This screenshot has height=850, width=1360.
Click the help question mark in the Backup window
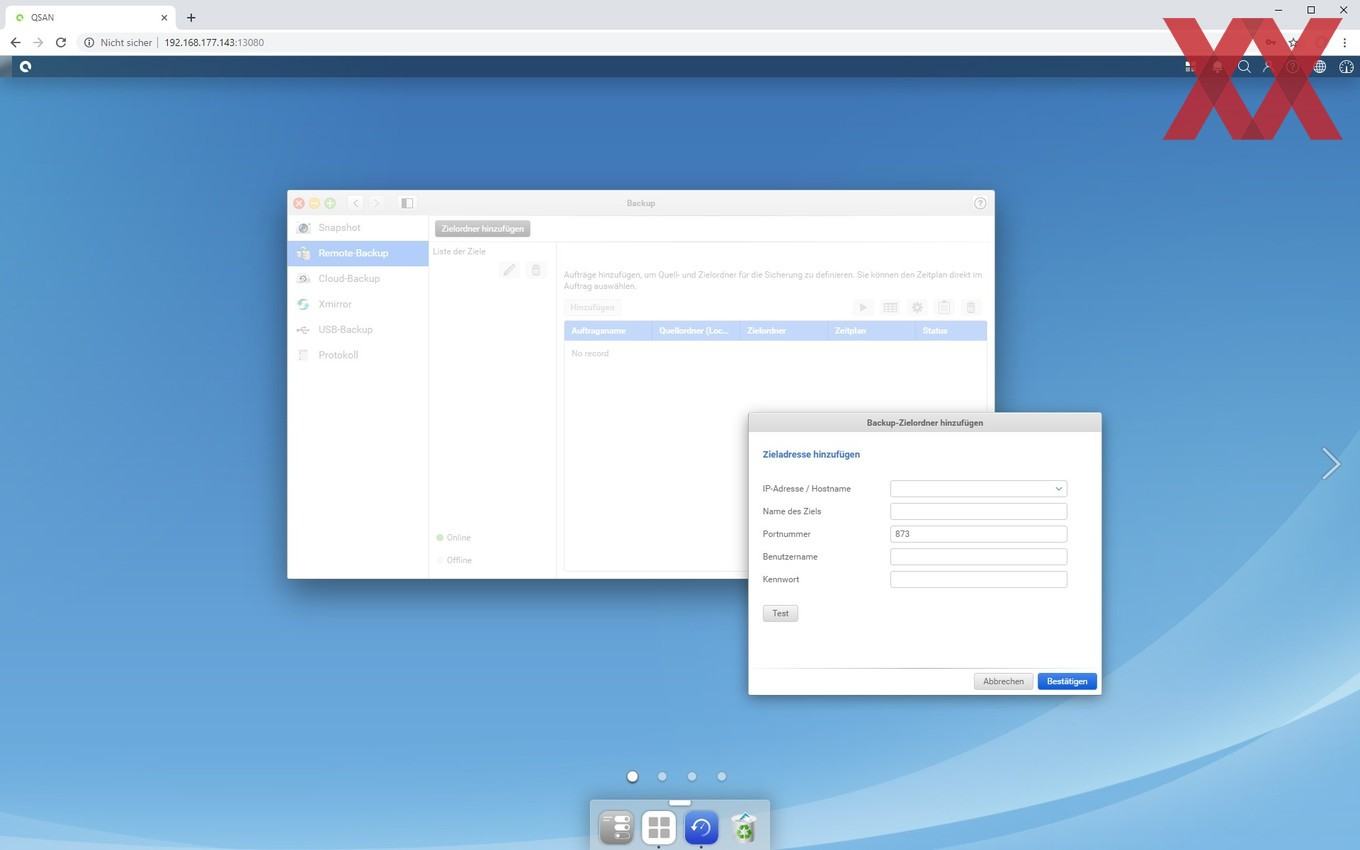click(980, 203)
